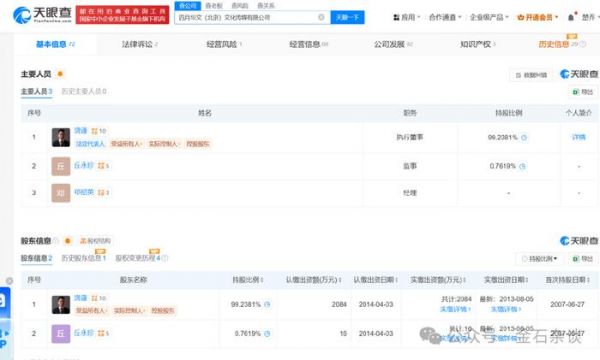Viewport: 600px width, 360px height.
Task: Clear the search box with the X icon
Action: [321, 17]
